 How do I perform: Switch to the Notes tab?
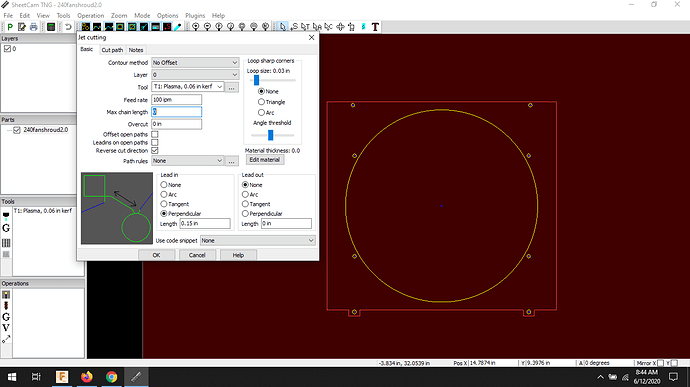pos(136,50)
